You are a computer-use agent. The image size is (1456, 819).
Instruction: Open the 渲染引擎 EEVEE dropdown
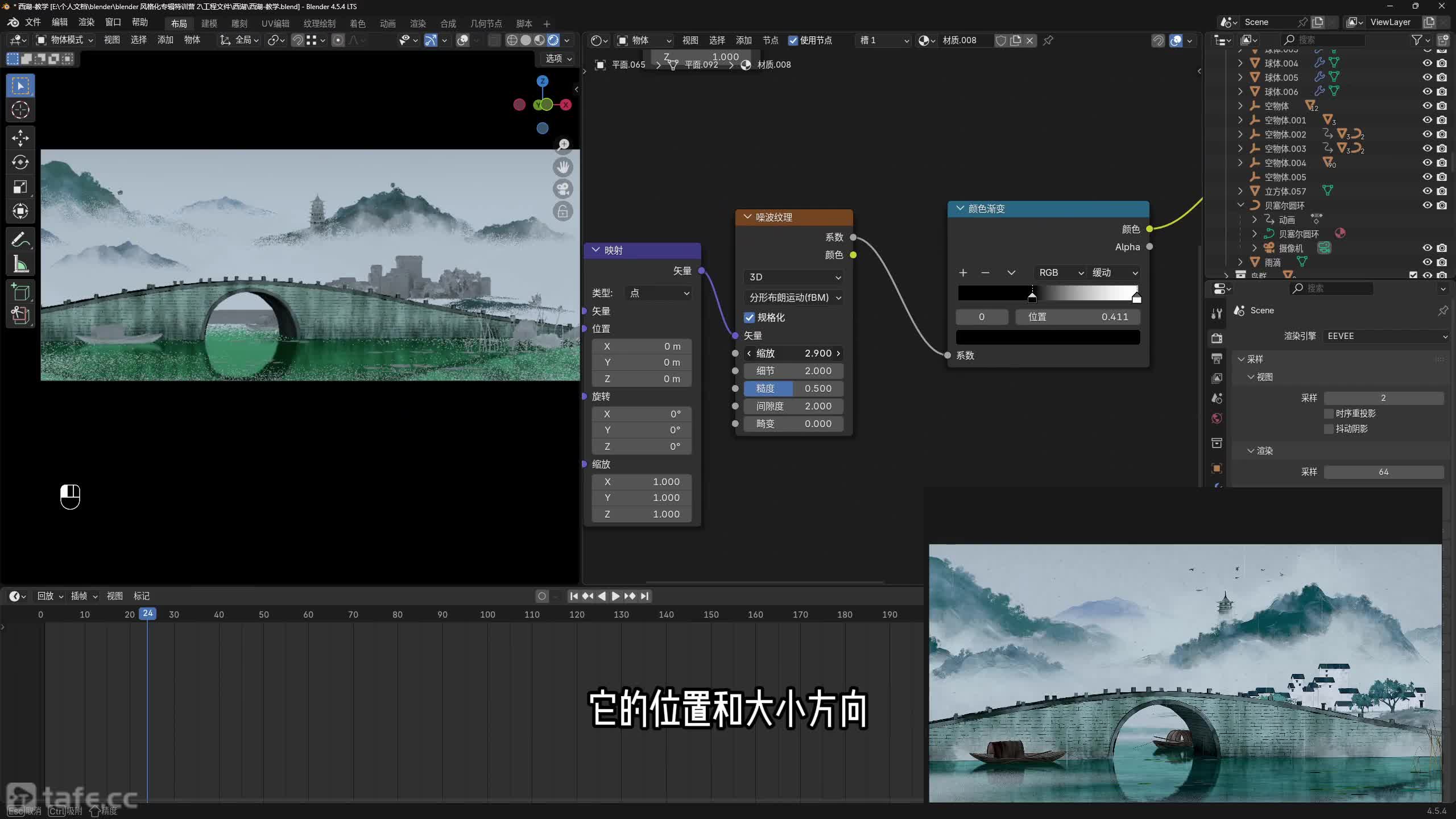tap(1385, 336)
